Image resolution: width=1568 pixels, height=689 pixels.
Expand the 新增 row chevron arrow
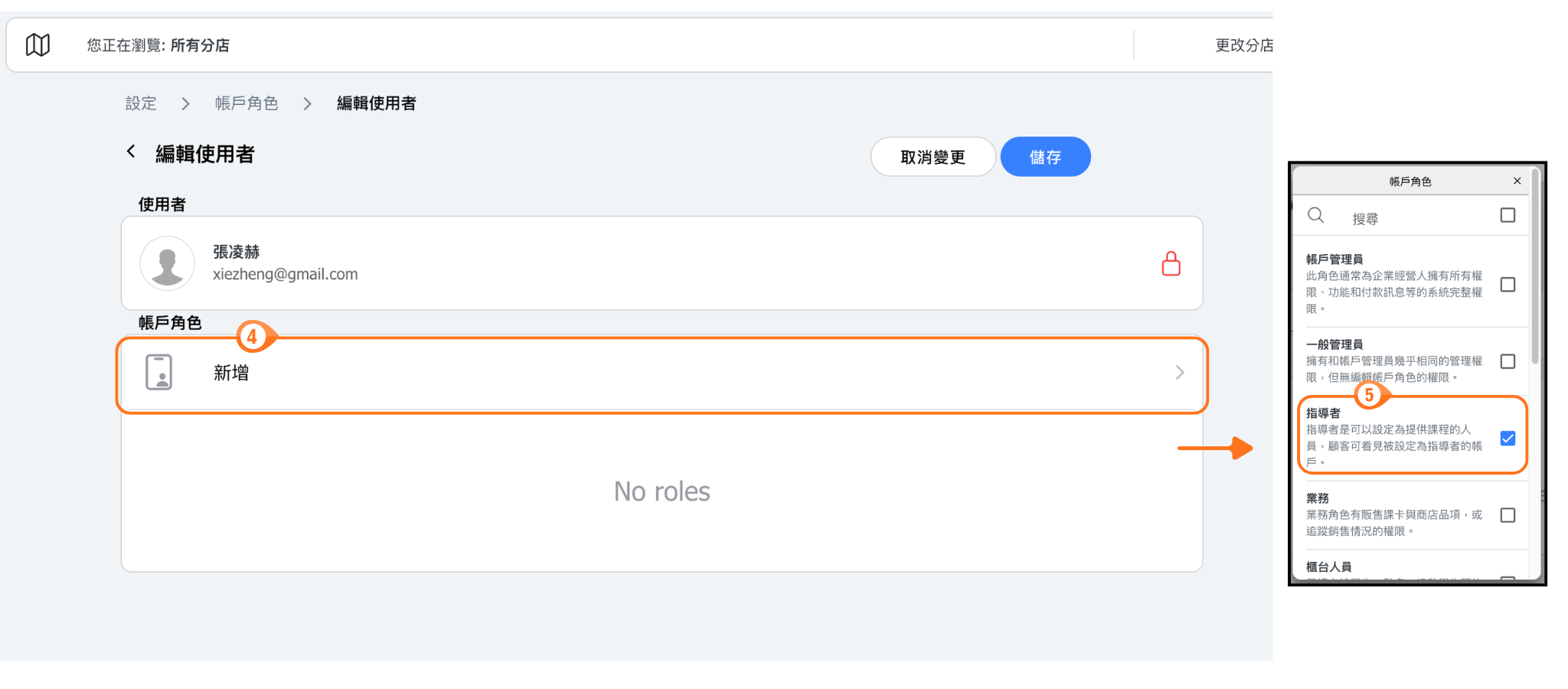point(1179,372)
